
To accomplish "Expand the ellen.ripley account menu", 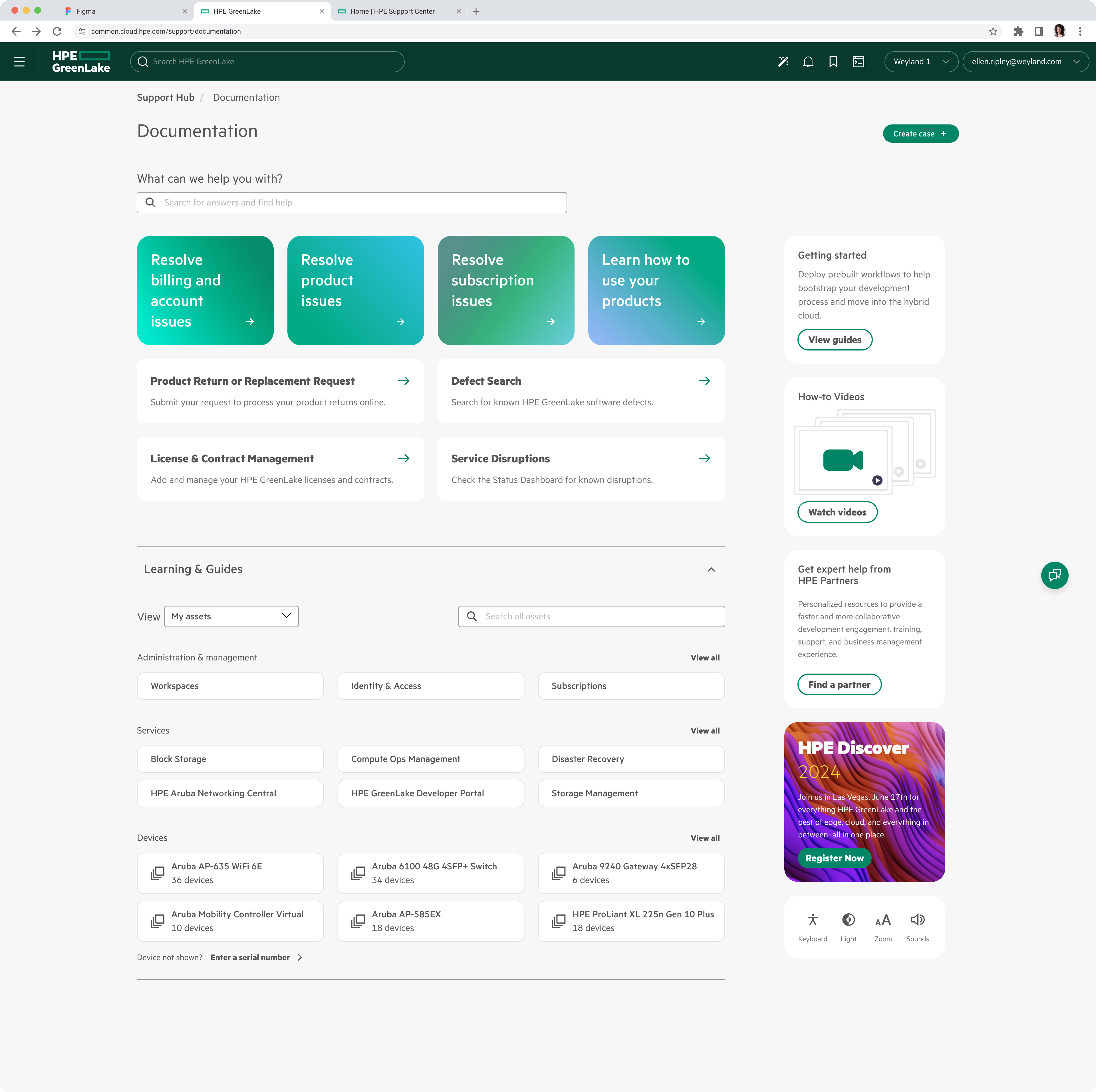I will [1025, 61].
